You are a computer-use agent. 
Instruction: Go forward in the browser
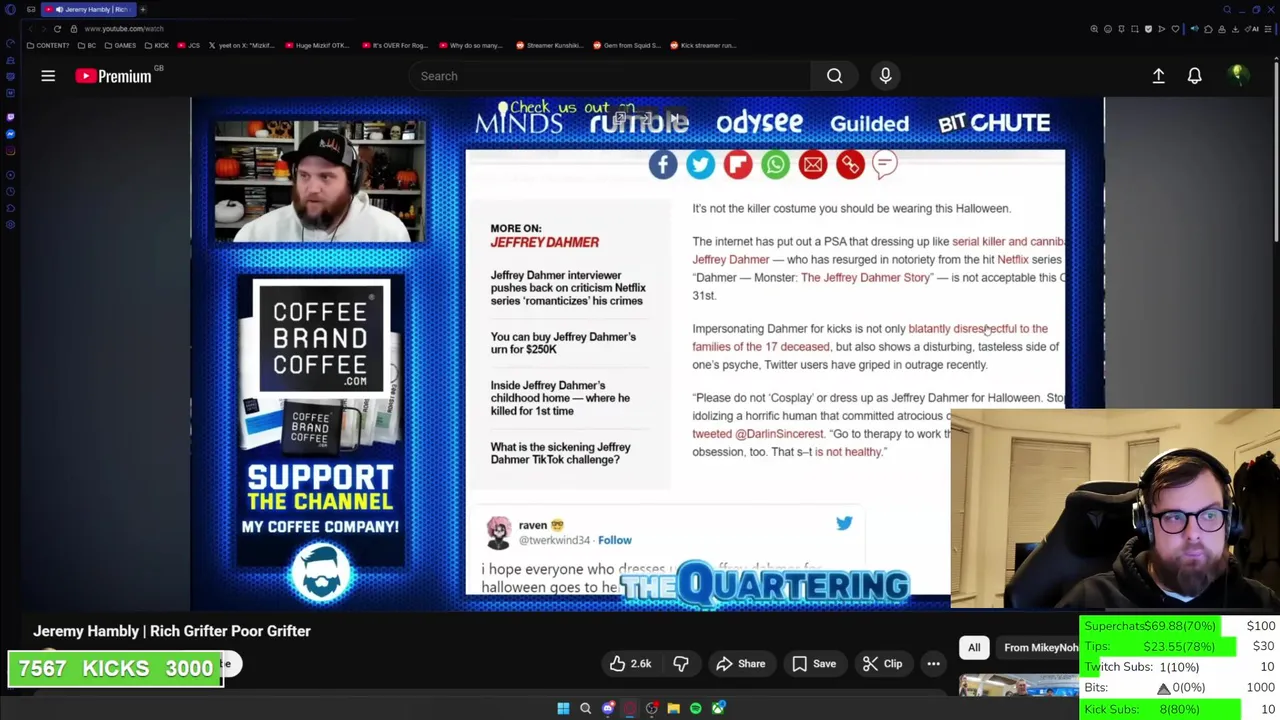(44, 29)
